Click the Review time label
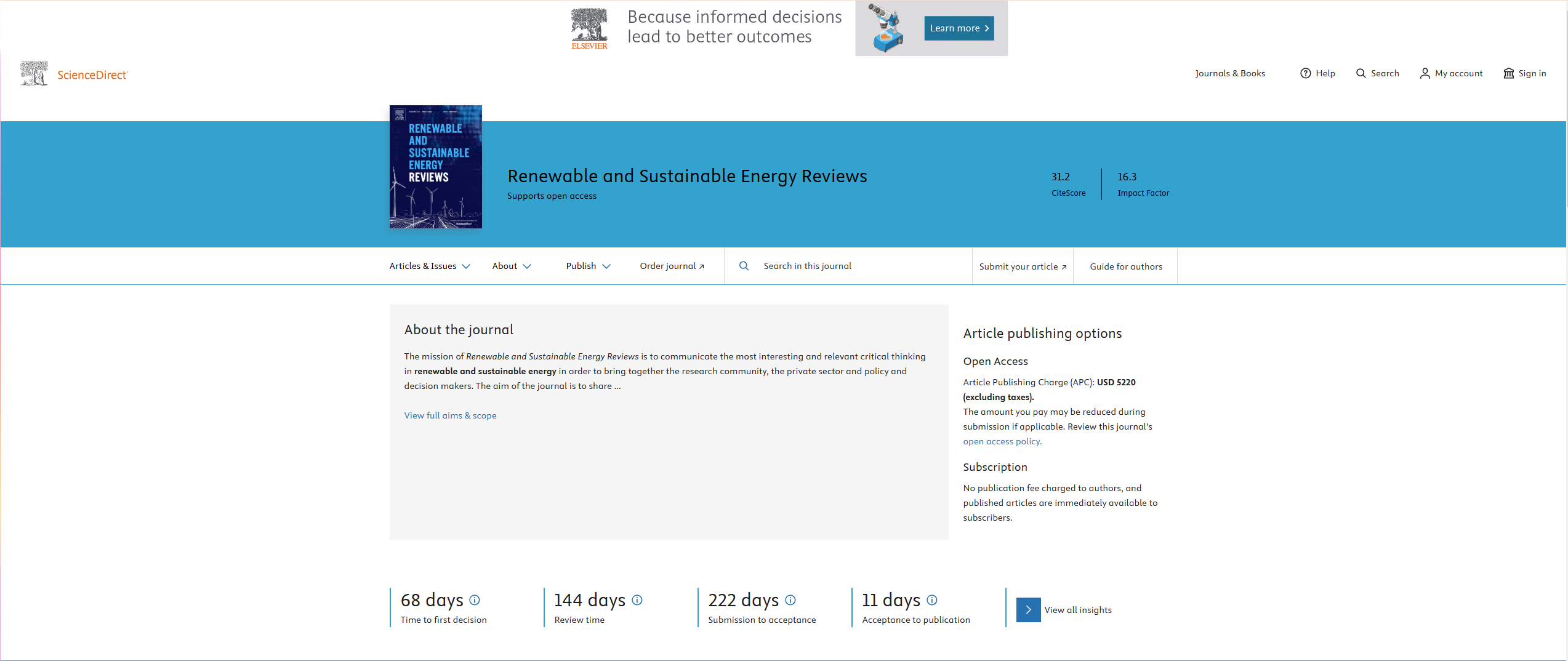Viewport: 1568px width, 661px height. [x=579, y=620]
